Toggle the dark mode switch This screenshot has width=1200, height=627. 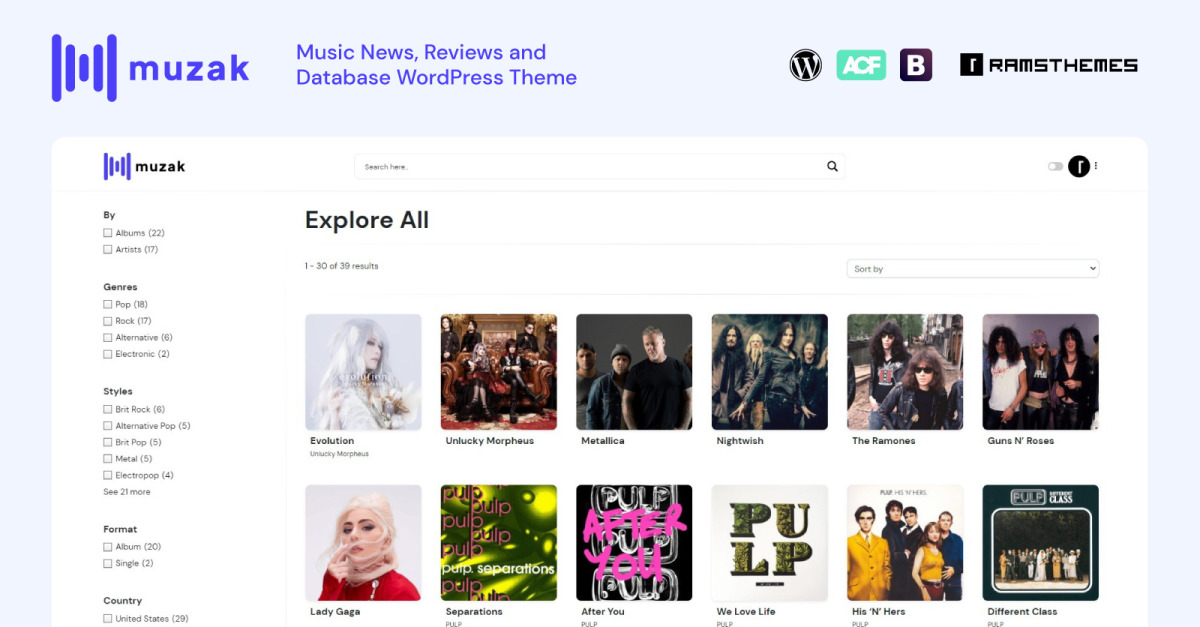pos(1055,167)
